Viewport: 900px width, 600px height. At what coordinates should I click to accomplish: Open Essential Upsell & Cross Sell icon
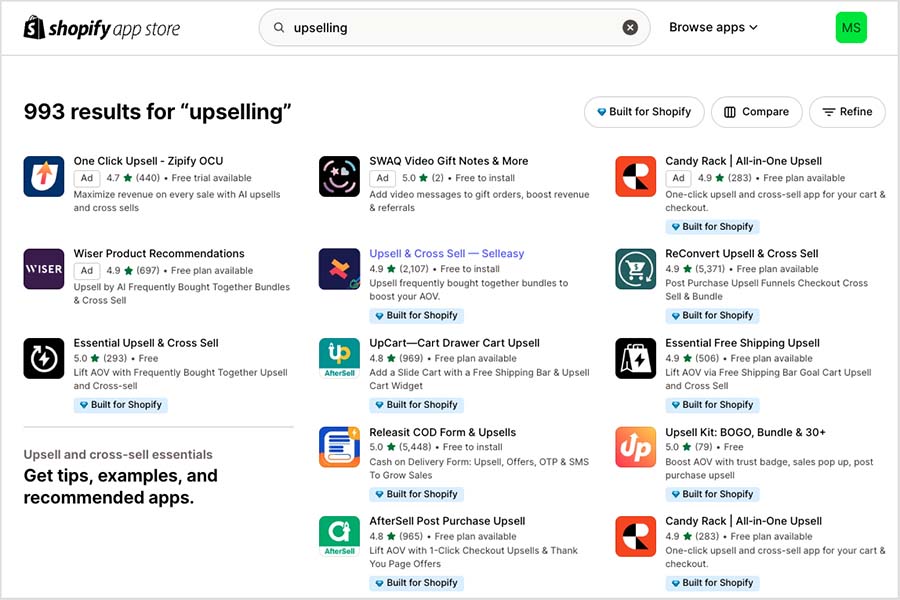pos(44,358)
